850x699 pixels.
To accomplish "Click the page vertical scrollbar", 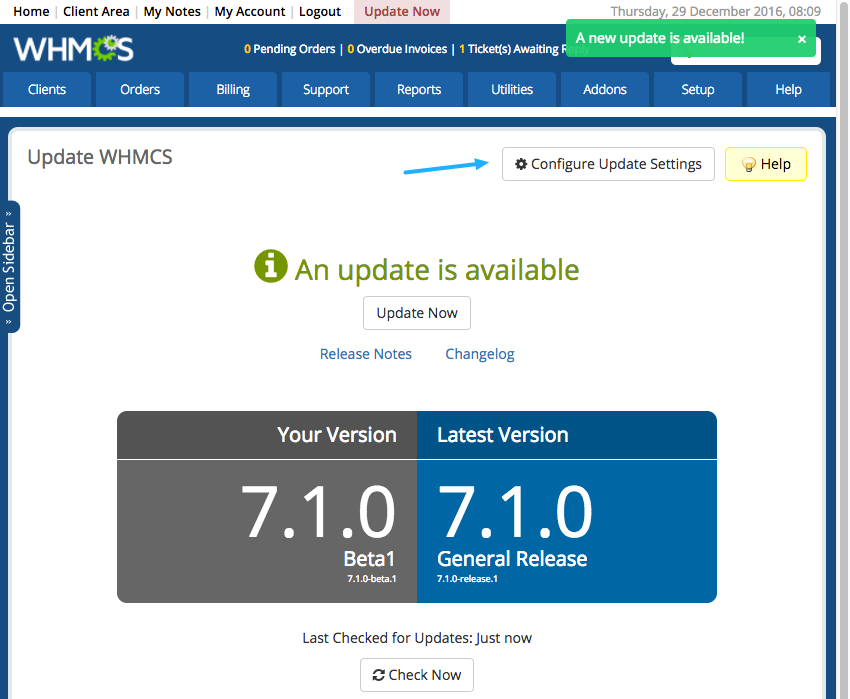I will [x=843, y=349].
